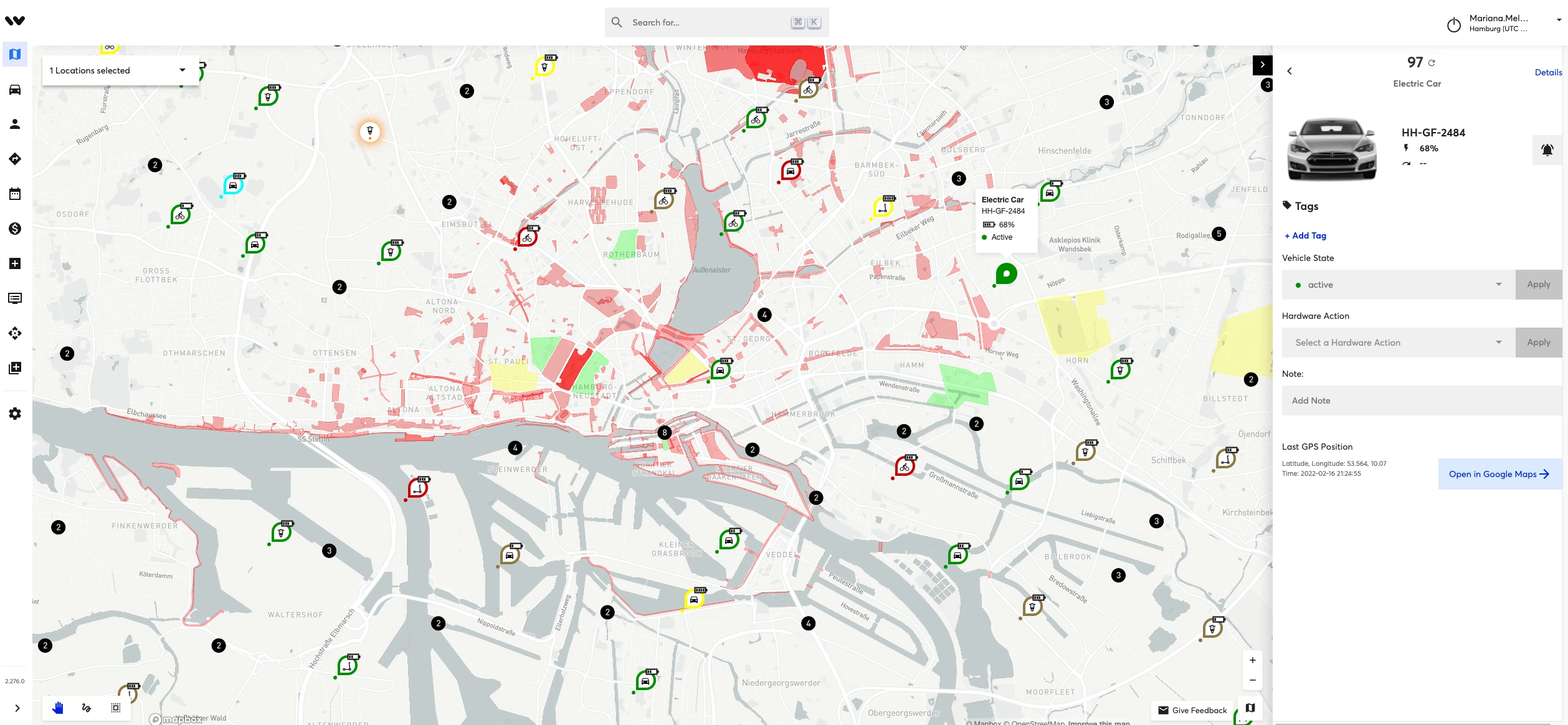Screen dimensions: 1568x725
Task: Activate the hand pan tool
Action: [x=58, y=708]
